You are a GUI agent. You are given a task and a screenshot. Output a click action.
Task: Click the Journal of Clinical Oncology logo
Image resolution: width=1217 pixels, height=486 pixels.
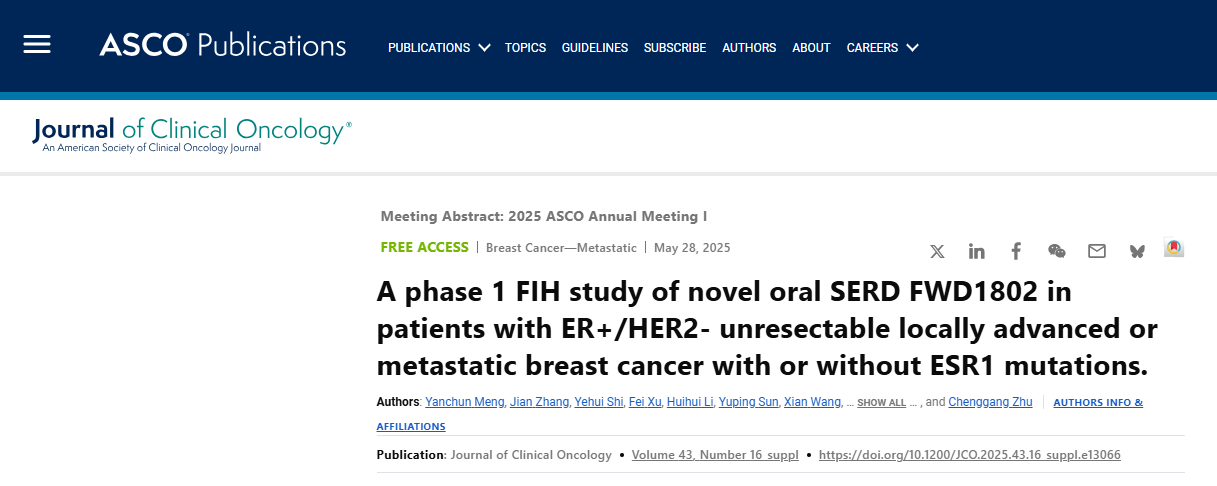coord(192,134)
